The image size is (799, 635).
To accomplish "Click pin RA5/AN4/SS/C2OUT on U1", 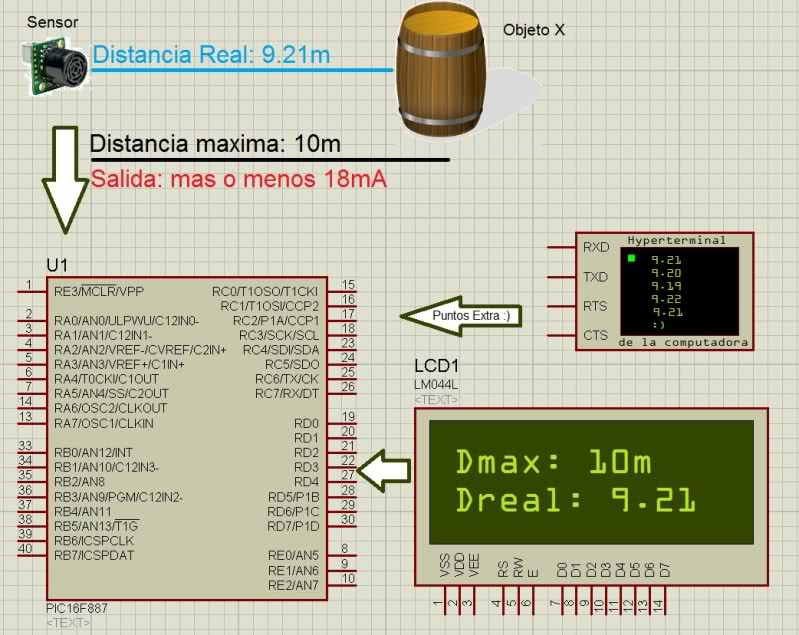I will click(x=111, y=393).
